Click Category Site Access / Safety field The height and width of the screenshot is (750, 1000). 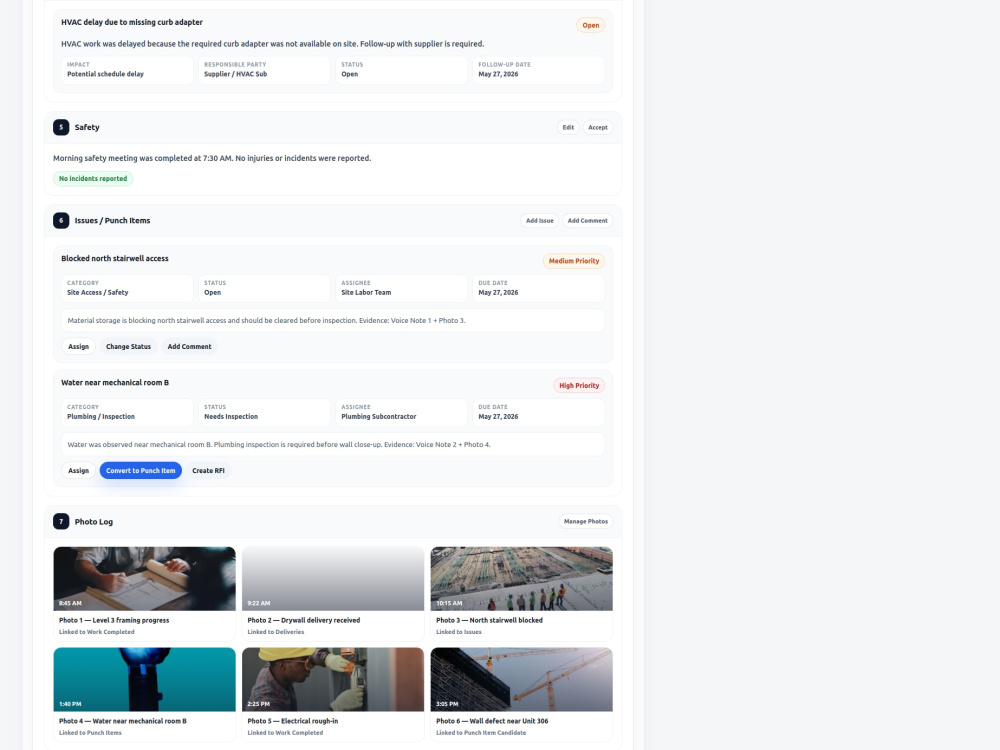click(x=128, y=288)
